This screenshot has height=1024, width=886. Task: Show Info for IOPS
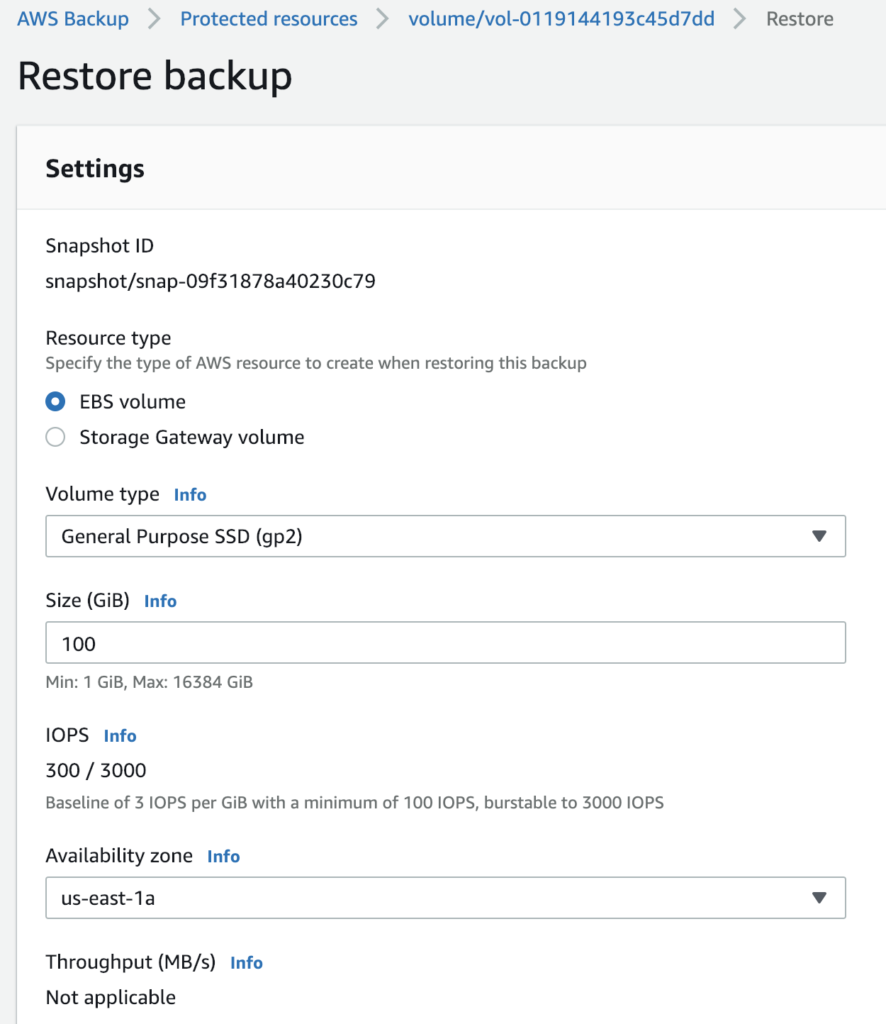click(x=120, y=736)
